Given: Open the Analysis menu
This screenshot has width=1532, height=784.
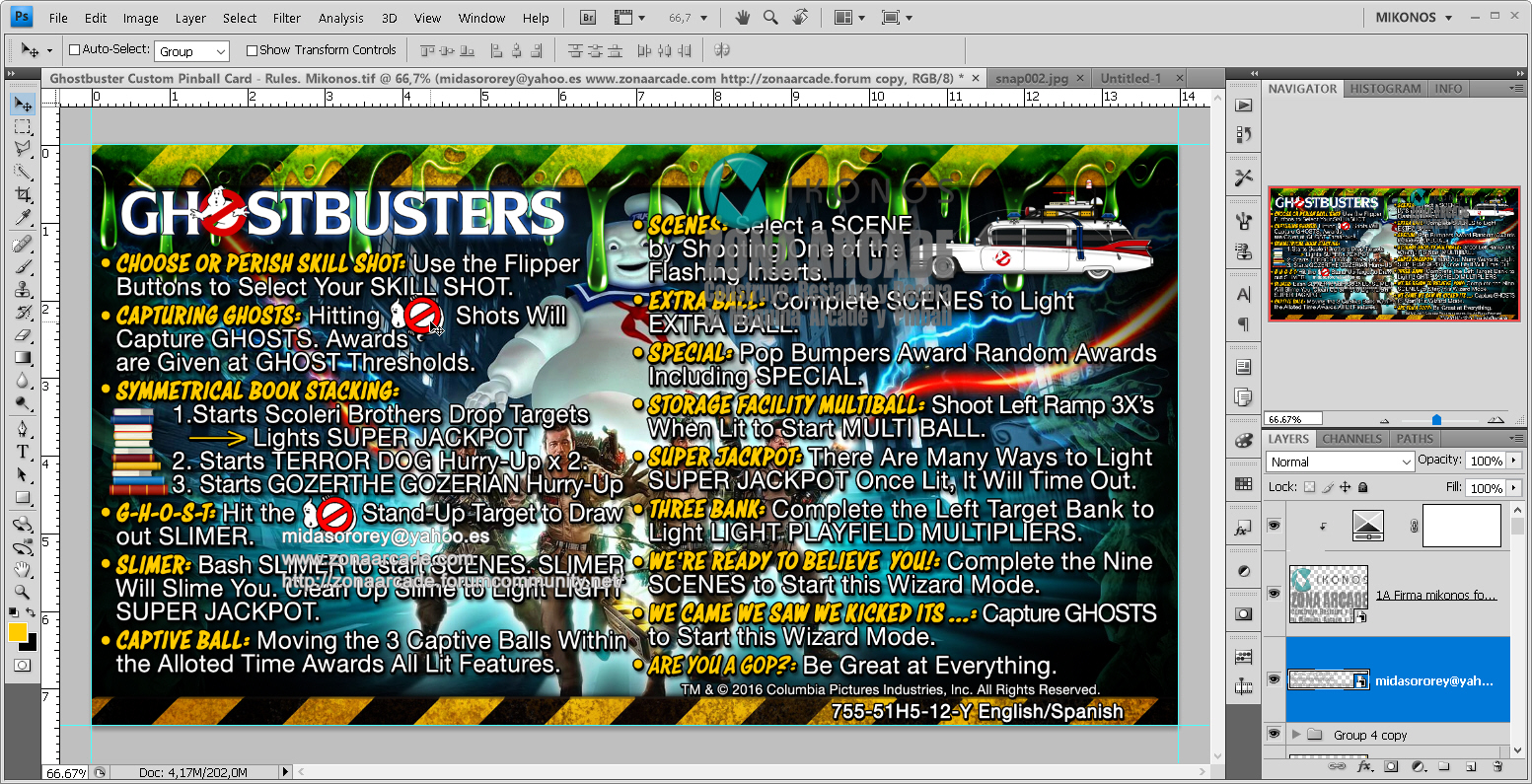Looking at the screenshot, I should [341, 18].
